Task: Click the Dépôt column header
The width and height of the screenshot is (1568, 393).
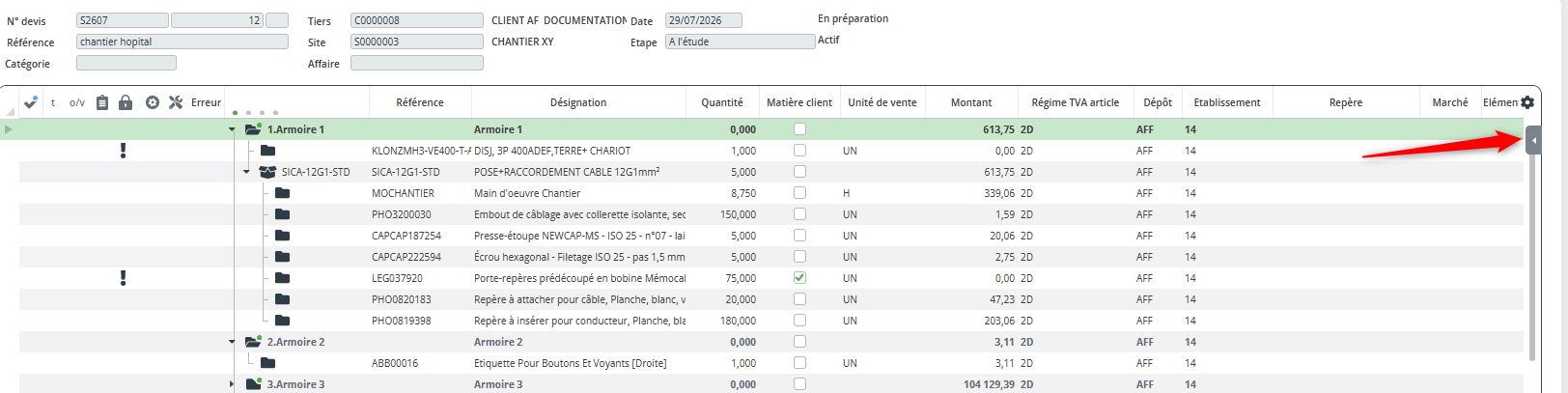Action: coord(1158,102)
